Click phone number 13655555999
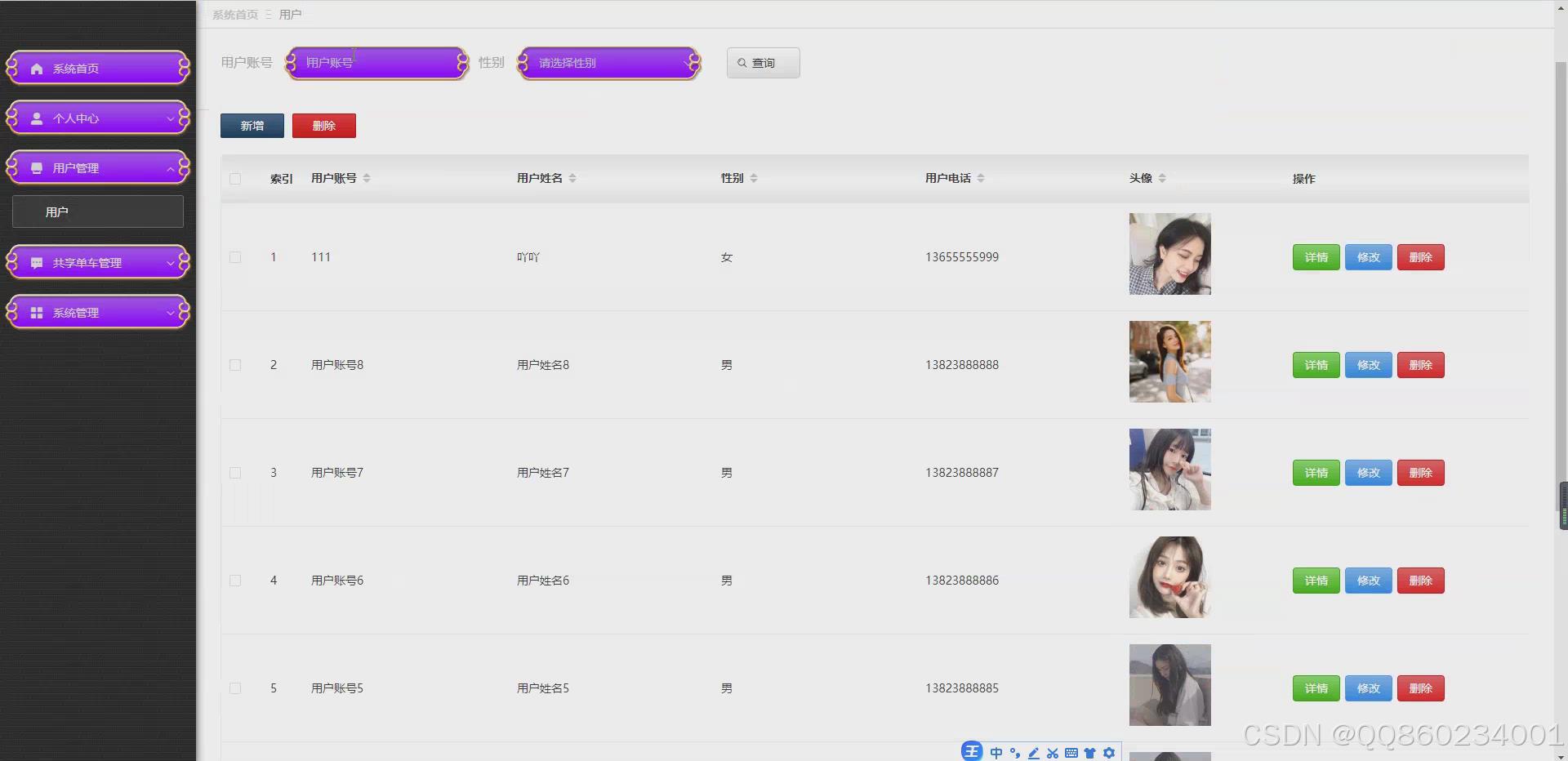Viewport: 1568px width, 761px height. pos(962,257)
